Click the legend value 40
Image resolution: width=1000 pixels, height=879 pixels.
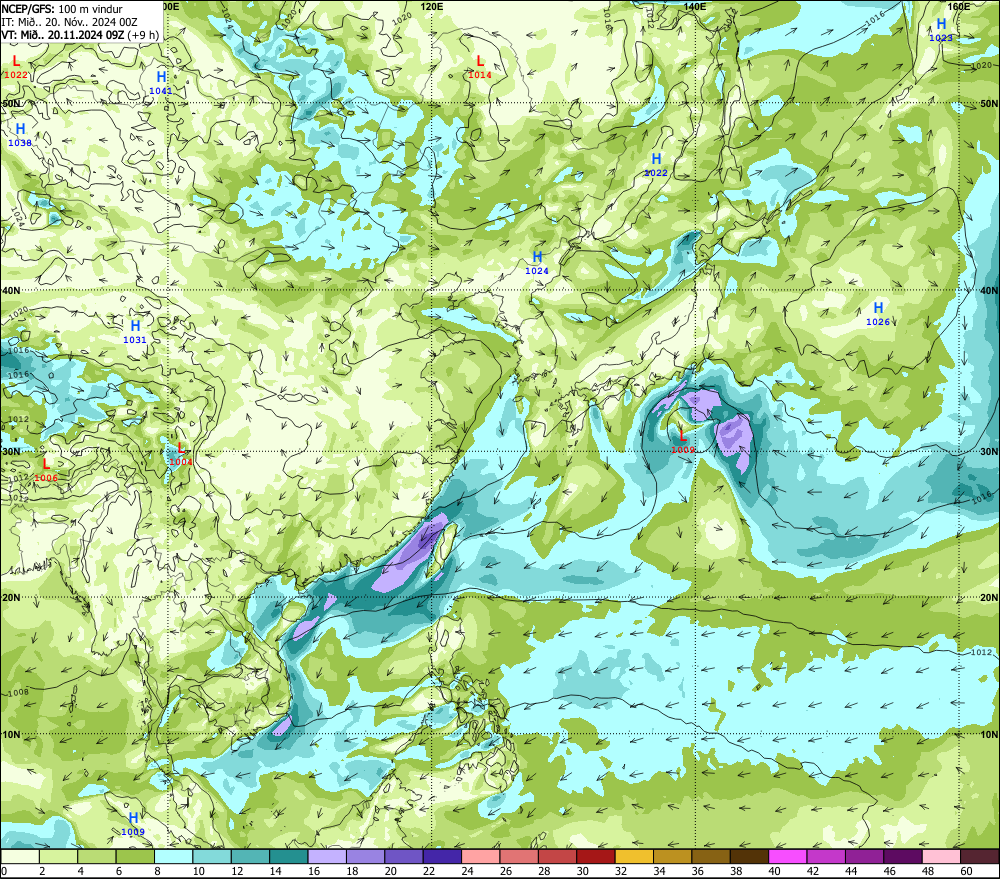(775, 871)
